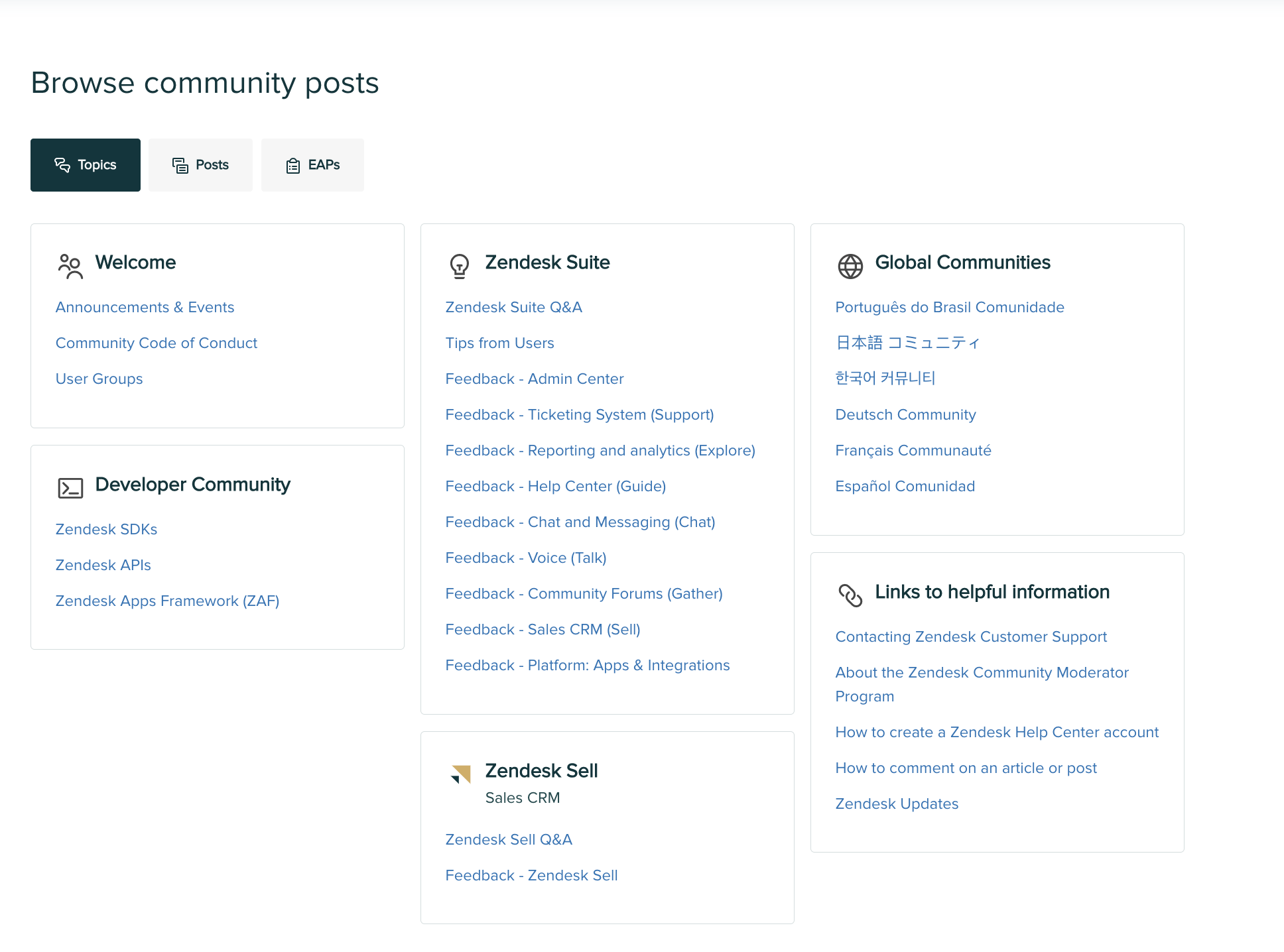Click the Zendesk Sell logo icon

(460, 774)
